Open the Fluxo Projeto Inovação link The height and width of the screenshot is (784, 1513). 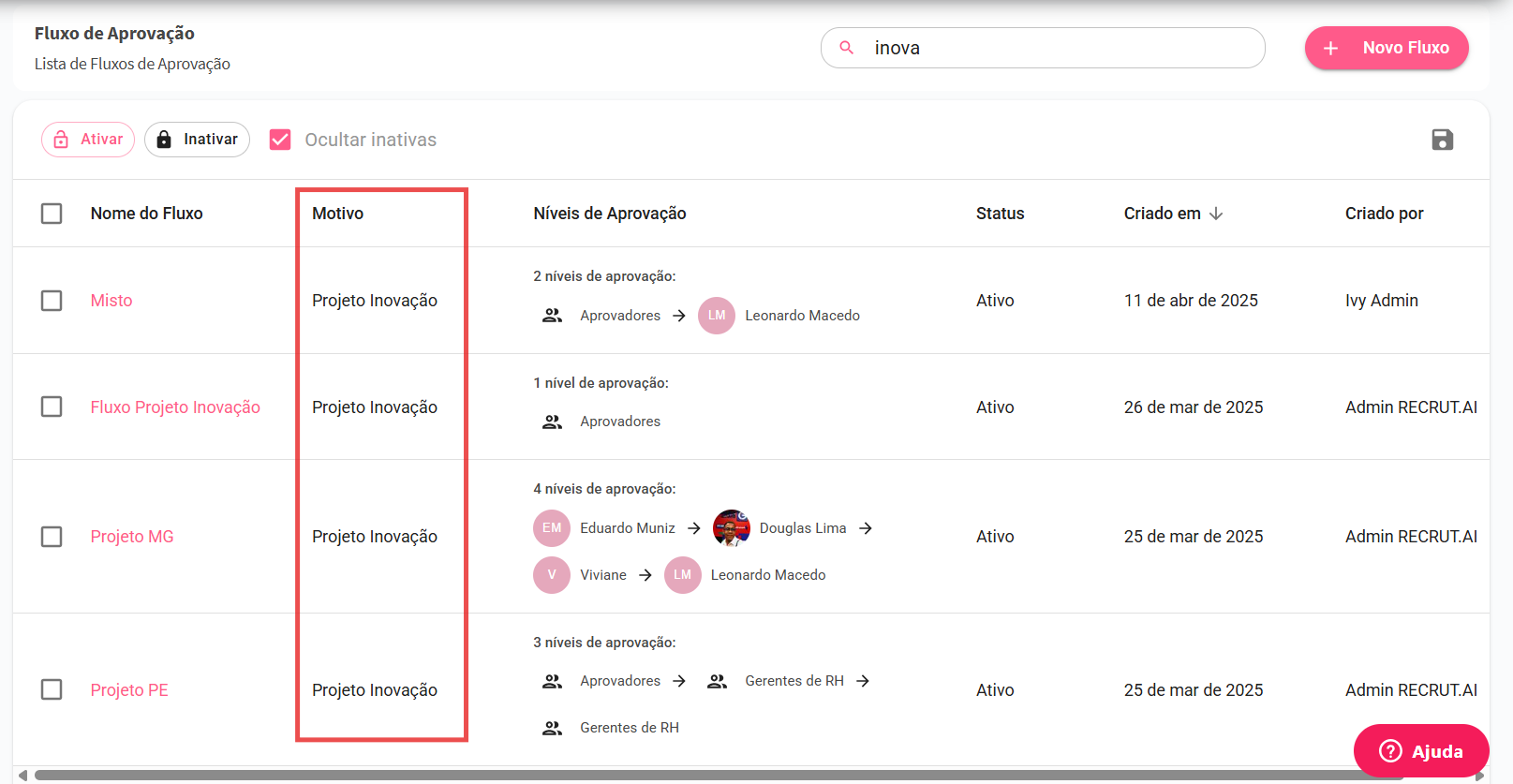(x=175, y=407)
